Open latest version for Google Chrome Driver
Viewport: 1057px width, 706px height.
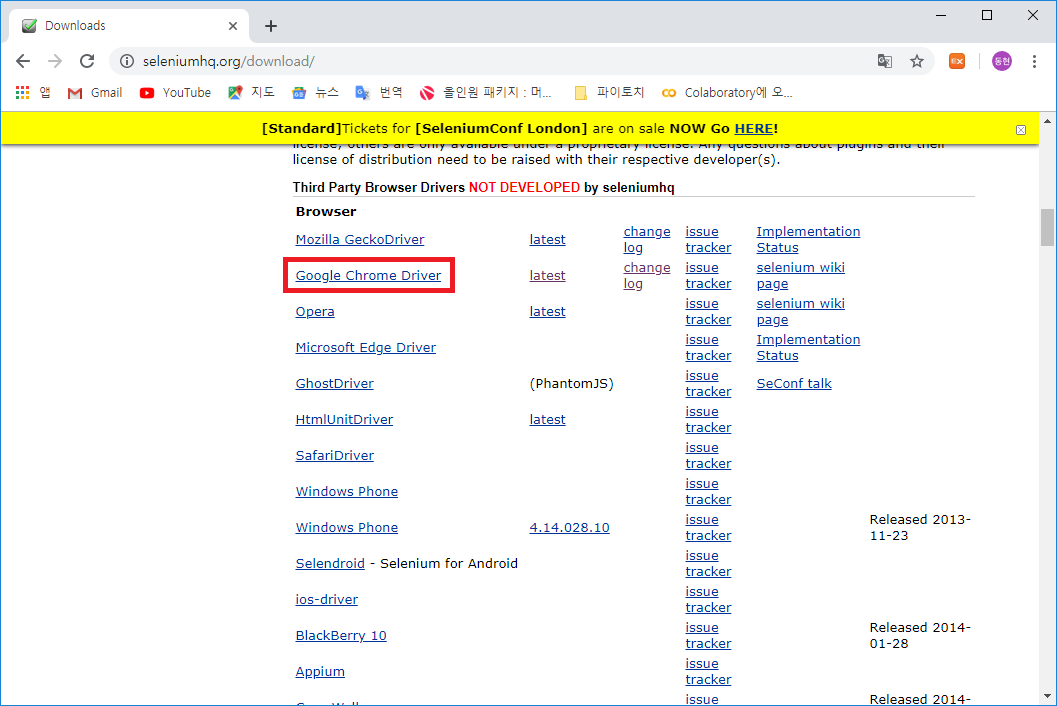coord(547,275)
